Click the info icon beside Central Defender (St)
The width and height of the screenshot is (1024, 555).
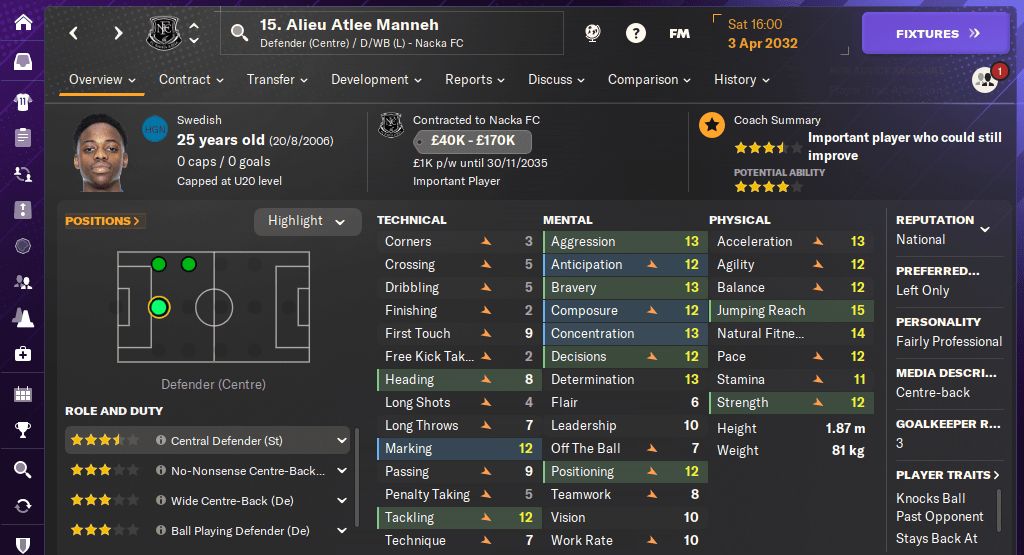[160, 440]
